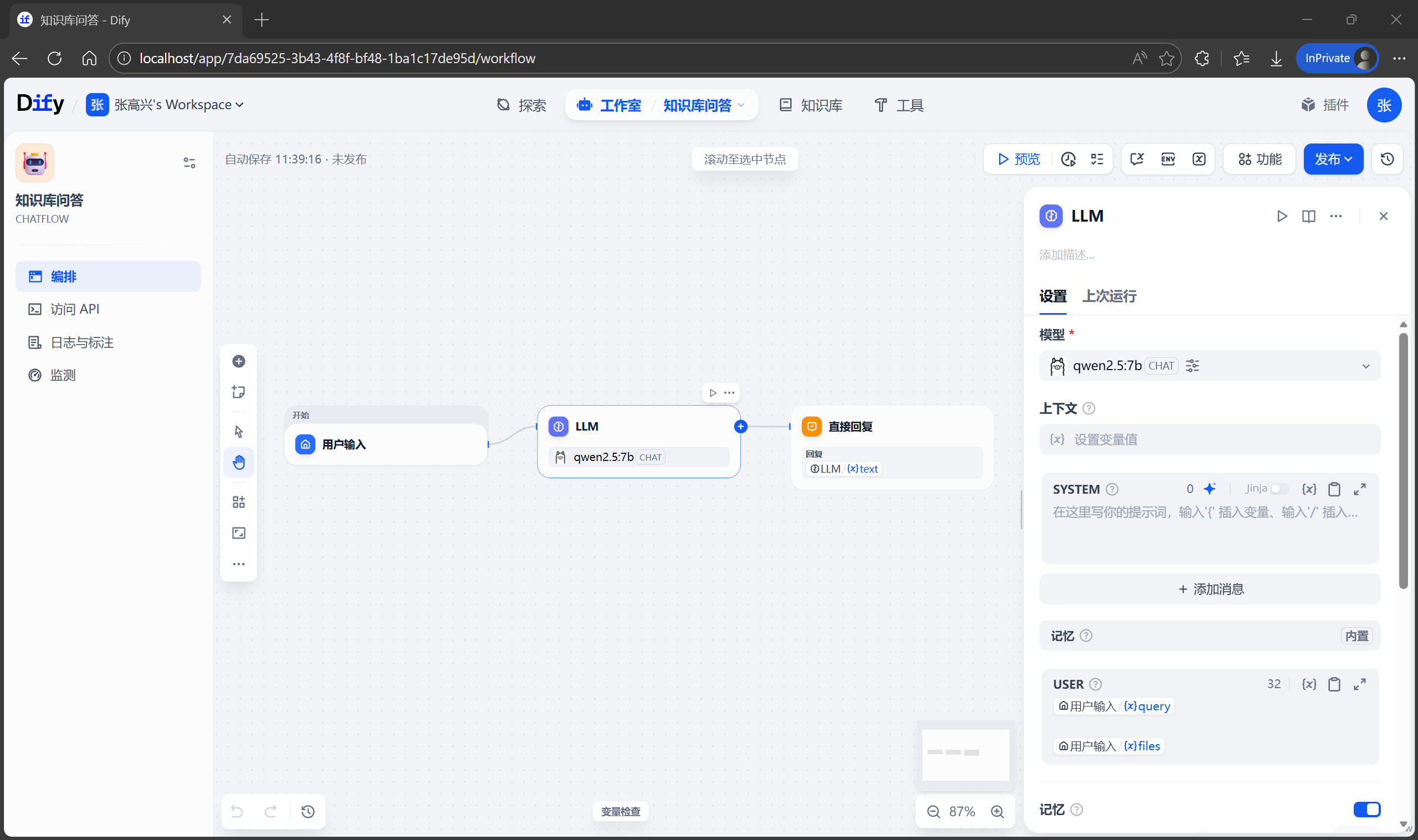1418x840 pixels.
Task: Switch to the 上次运行 tab
Action: pos(1108,296)
